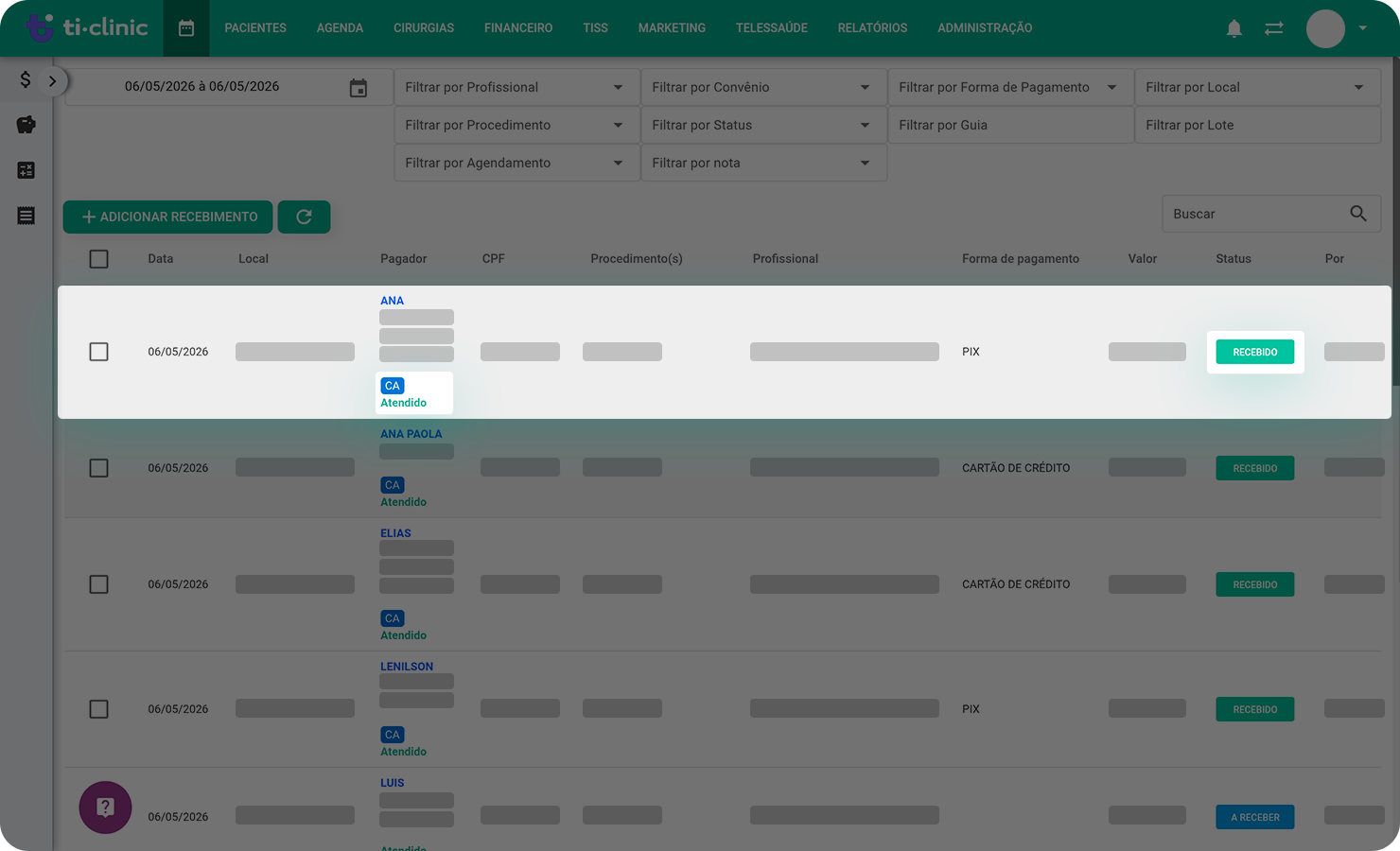
Task: Open the PACIENTES menu
Action: point(255,28)
